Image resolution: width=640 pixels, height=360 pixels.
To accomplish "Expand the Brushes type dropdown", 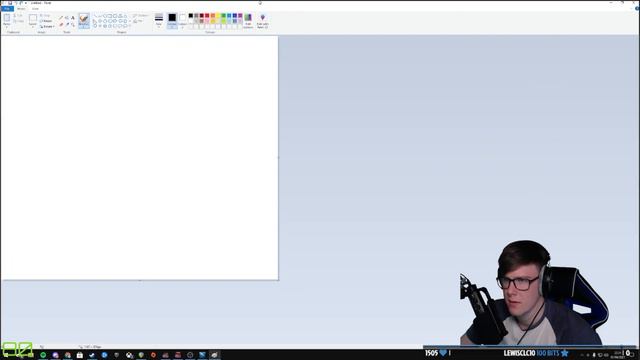I will pyautogui.click(x=84, y=26).
